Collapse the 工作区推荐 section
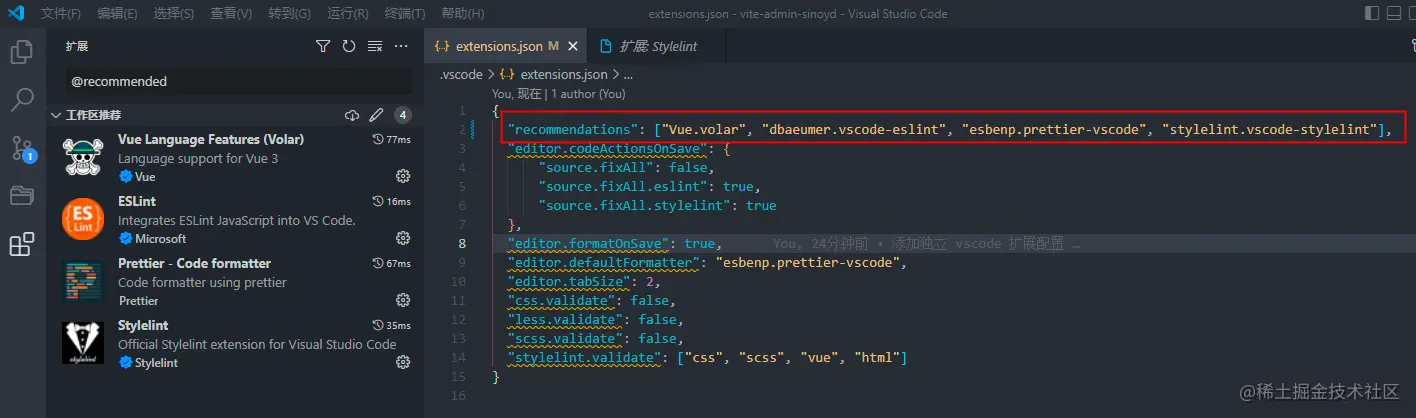The image size is (1416, 418). pos(56,115)
